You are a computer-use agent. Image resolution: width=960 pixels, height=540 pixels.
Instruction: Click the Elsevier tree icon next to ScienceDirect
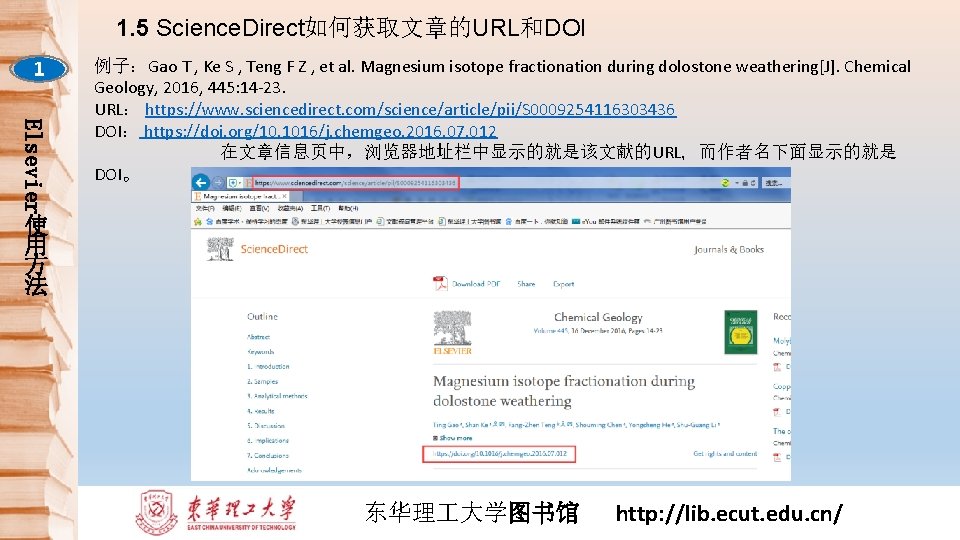tap(220, 249)
